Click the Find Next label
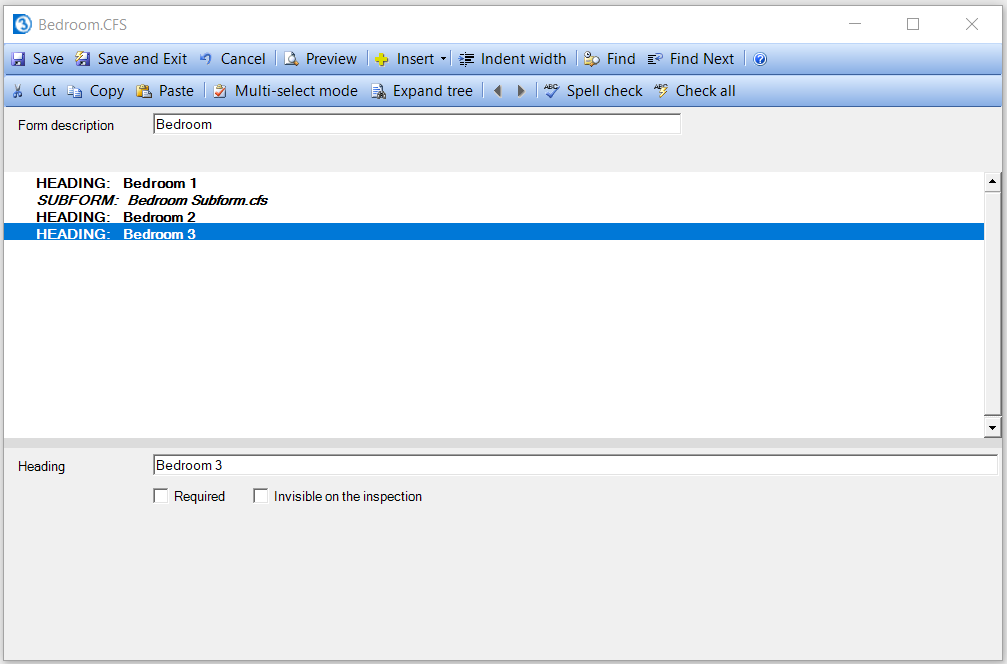This screenshot has height=664, width=1007. click(702, 59)
